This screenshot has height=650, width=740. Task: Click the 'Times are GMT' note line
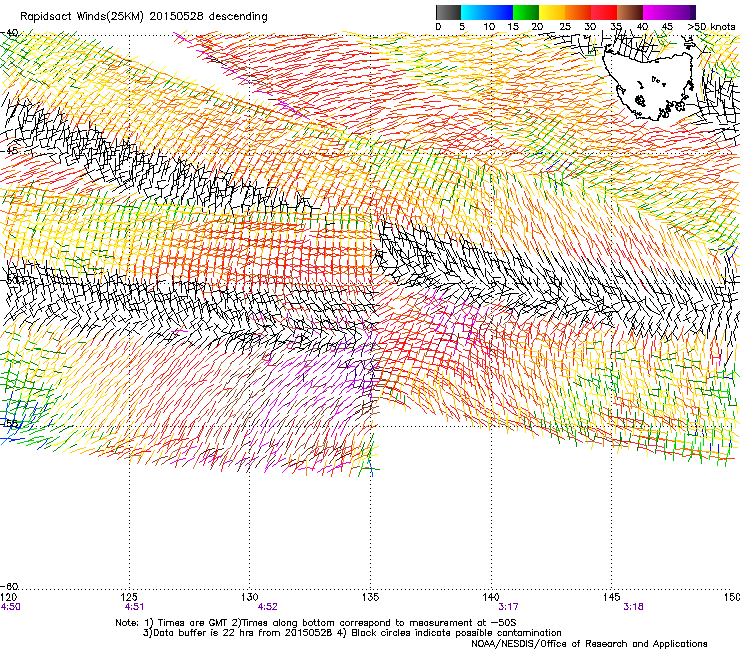pyautogui.click(x=316, y=623)
